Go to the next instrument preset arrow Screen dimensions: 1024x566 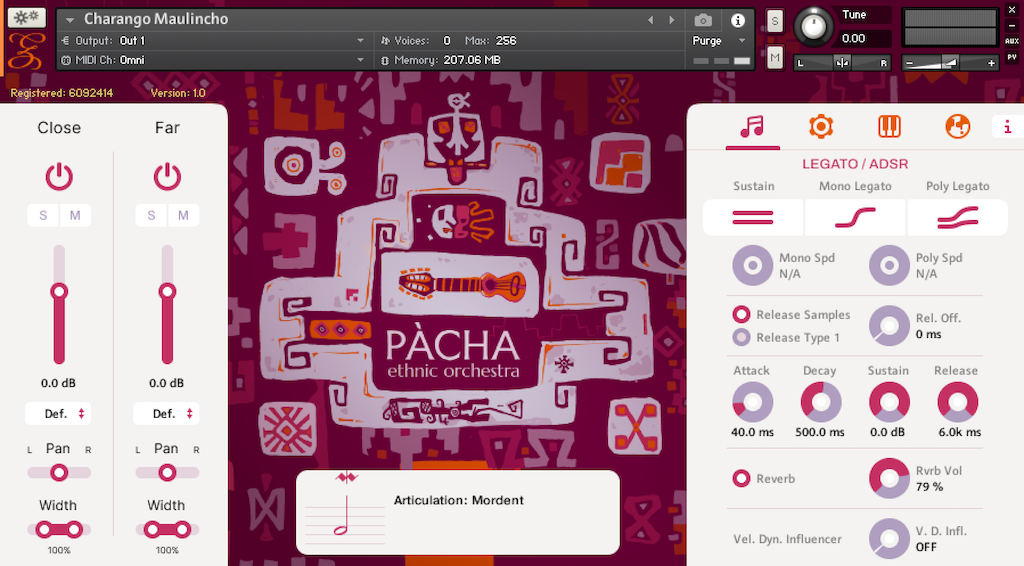[671, 20]
